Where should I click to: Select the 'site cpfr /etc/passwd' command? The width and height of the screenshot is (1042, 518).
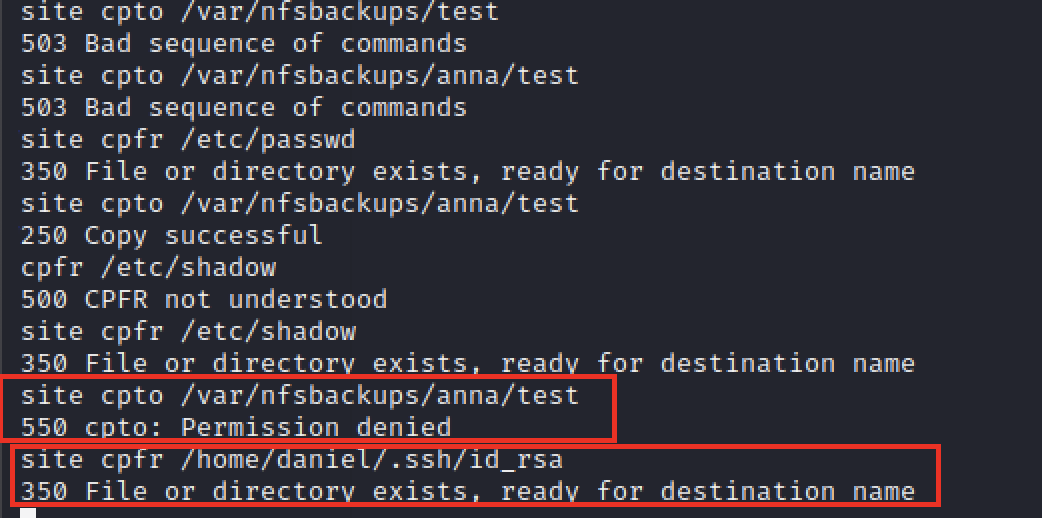tap(187, 139)
